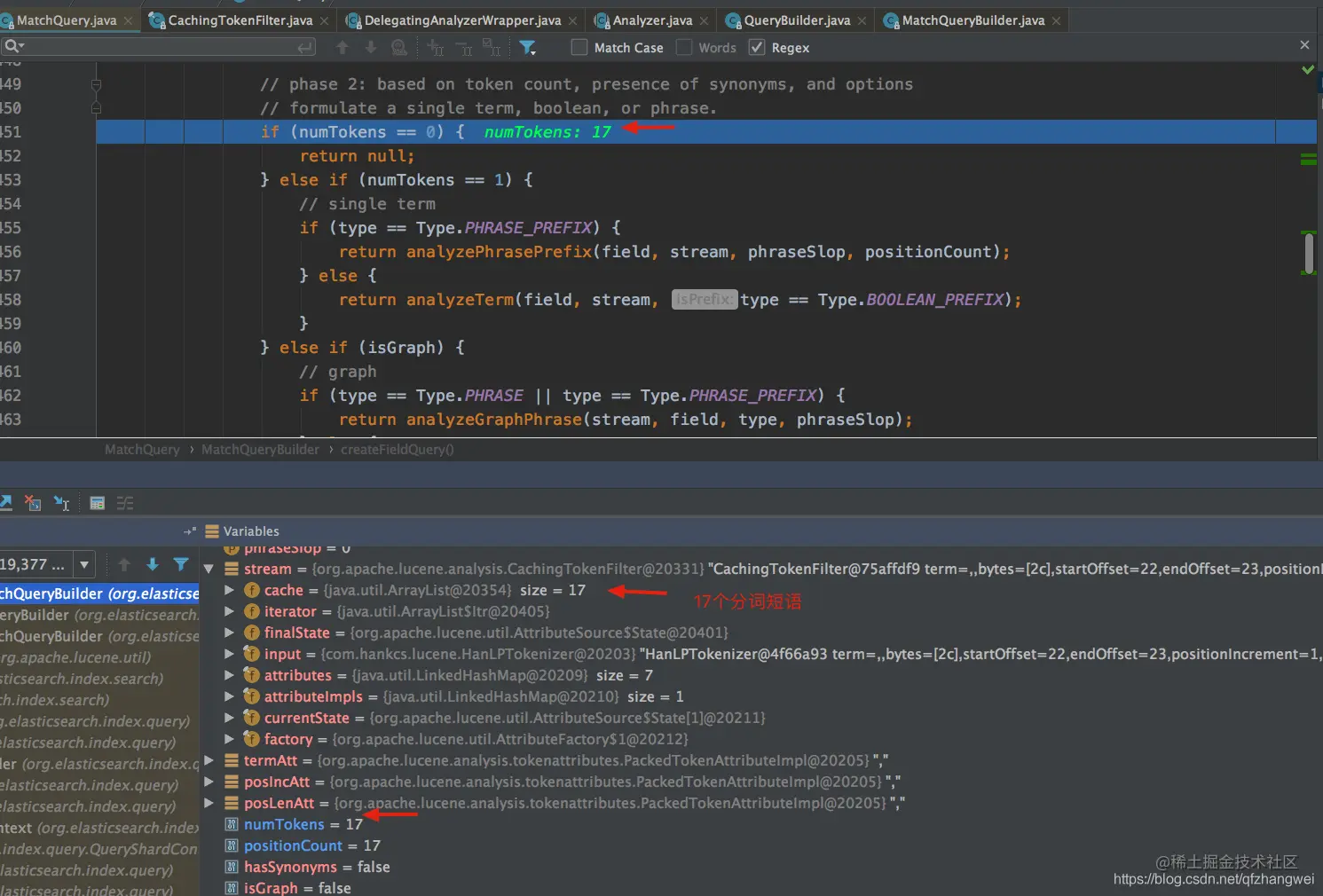
Task: Filter frames with funnel icon
Action: pos(181,564)
